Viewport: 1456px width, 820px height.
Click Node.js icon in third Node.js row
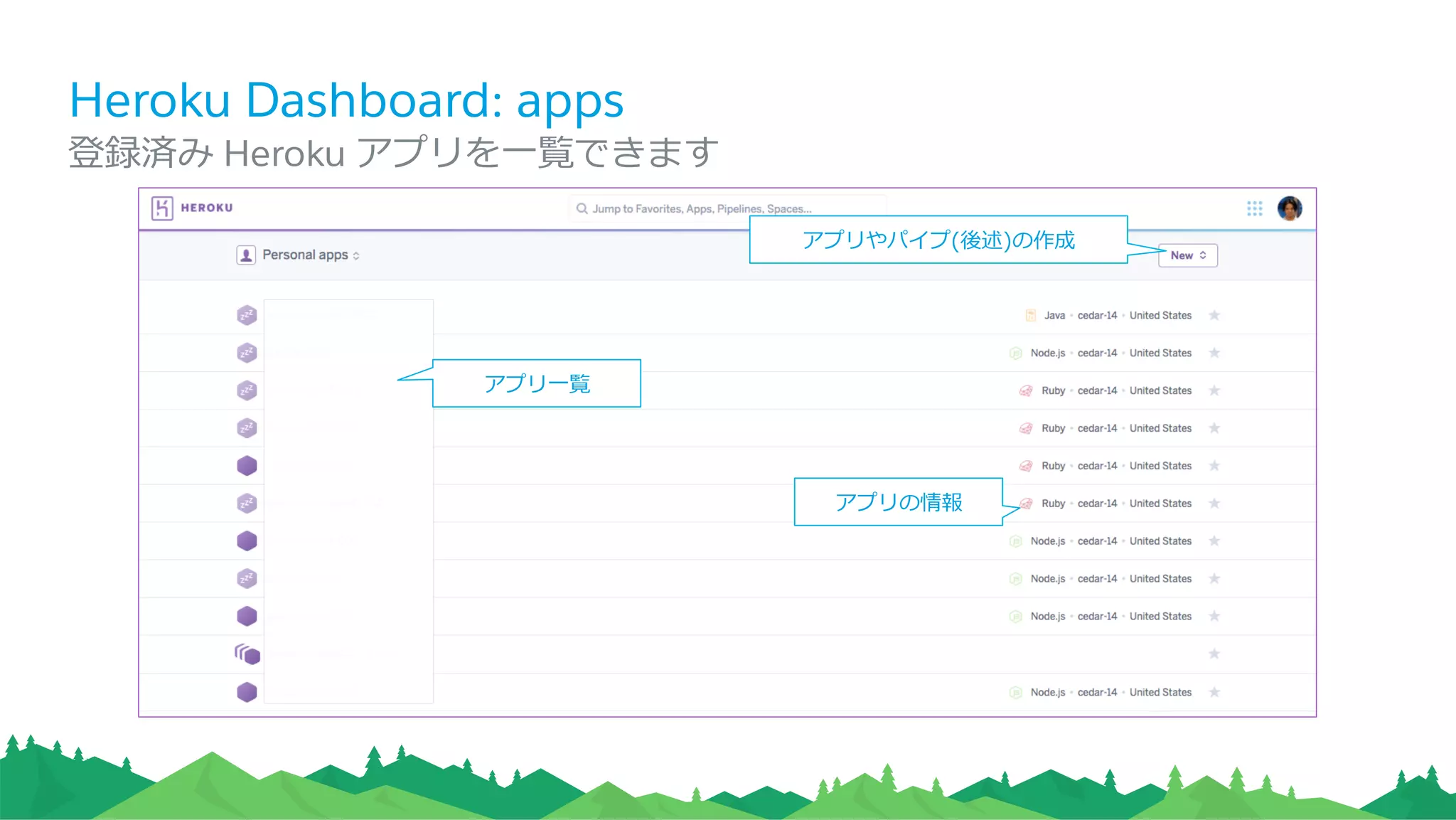[1016, 579]
